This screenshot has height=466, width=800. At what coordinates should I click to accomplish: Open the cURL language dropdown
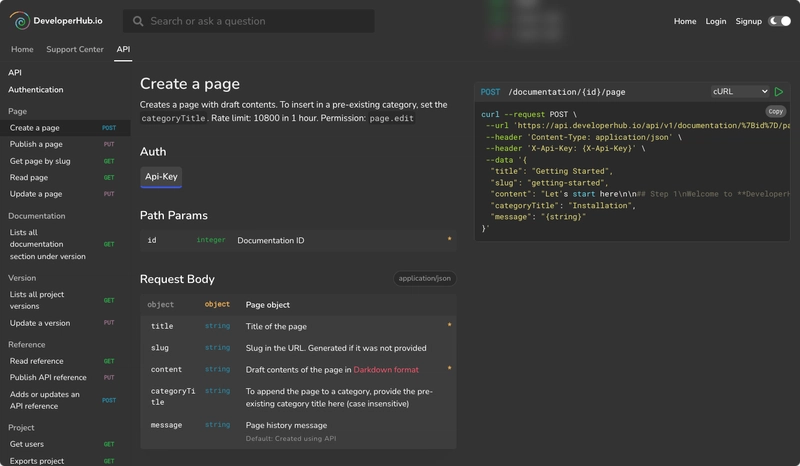pyautogui.click(x=739, y=92)
